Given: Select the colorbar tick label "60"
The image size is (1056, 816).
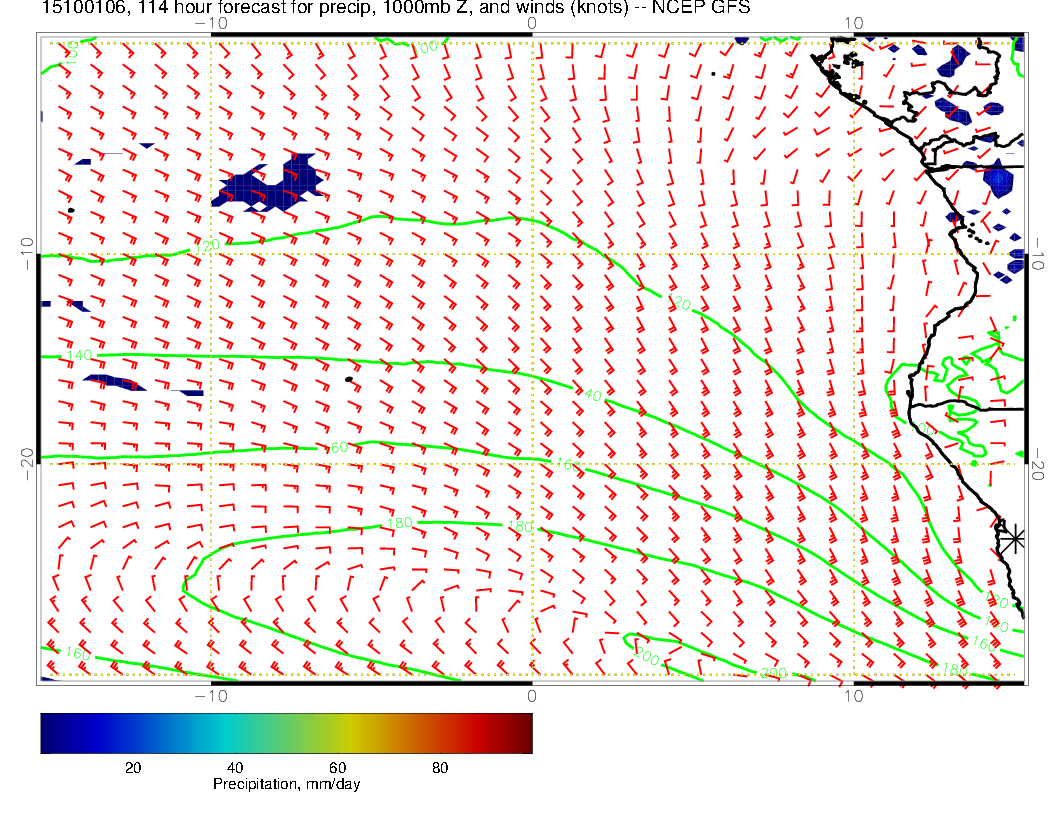Looking at the screenshot, I should point(337,768).
